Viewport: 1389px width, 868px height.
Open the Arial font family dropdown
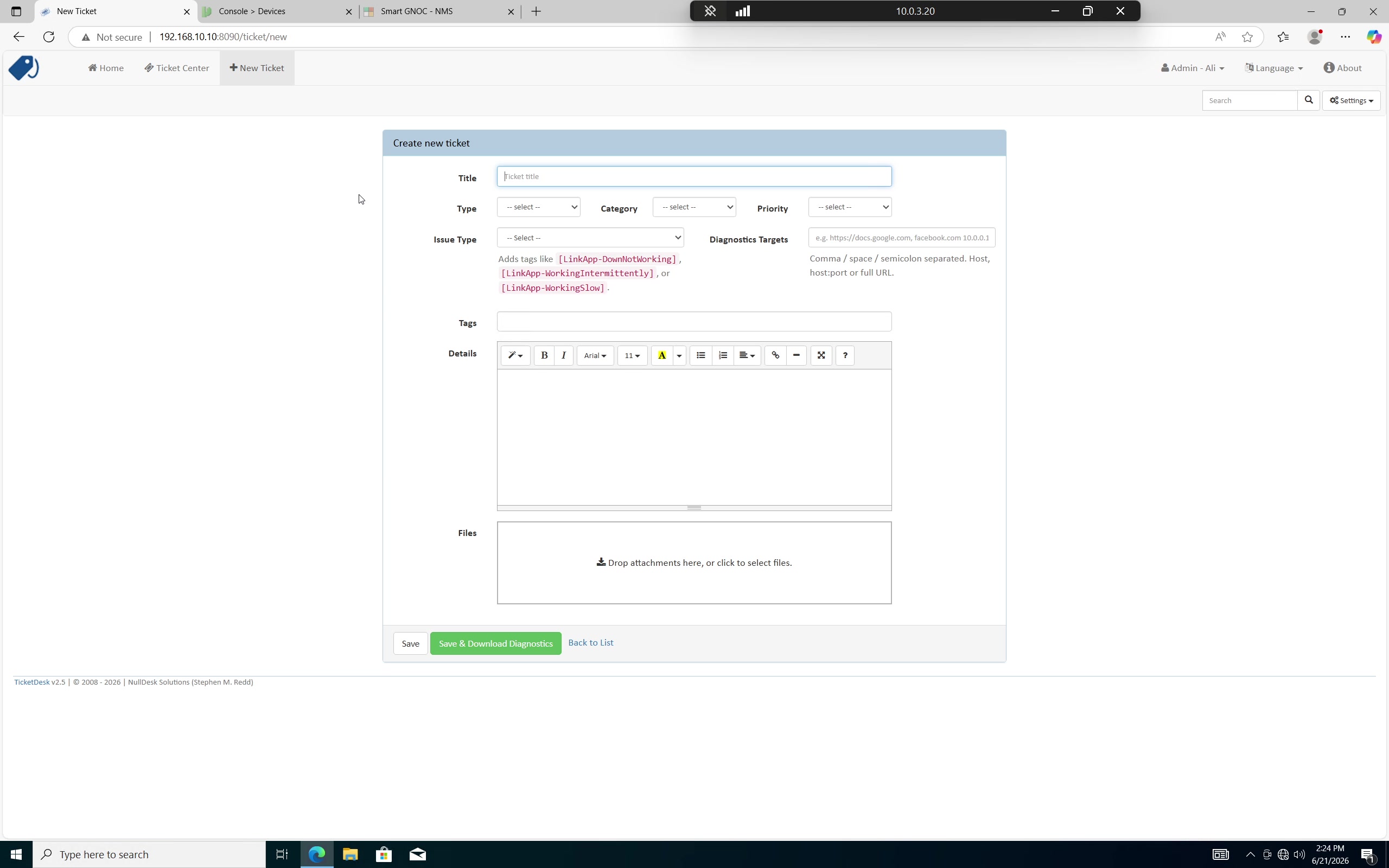tap(595, 355)
